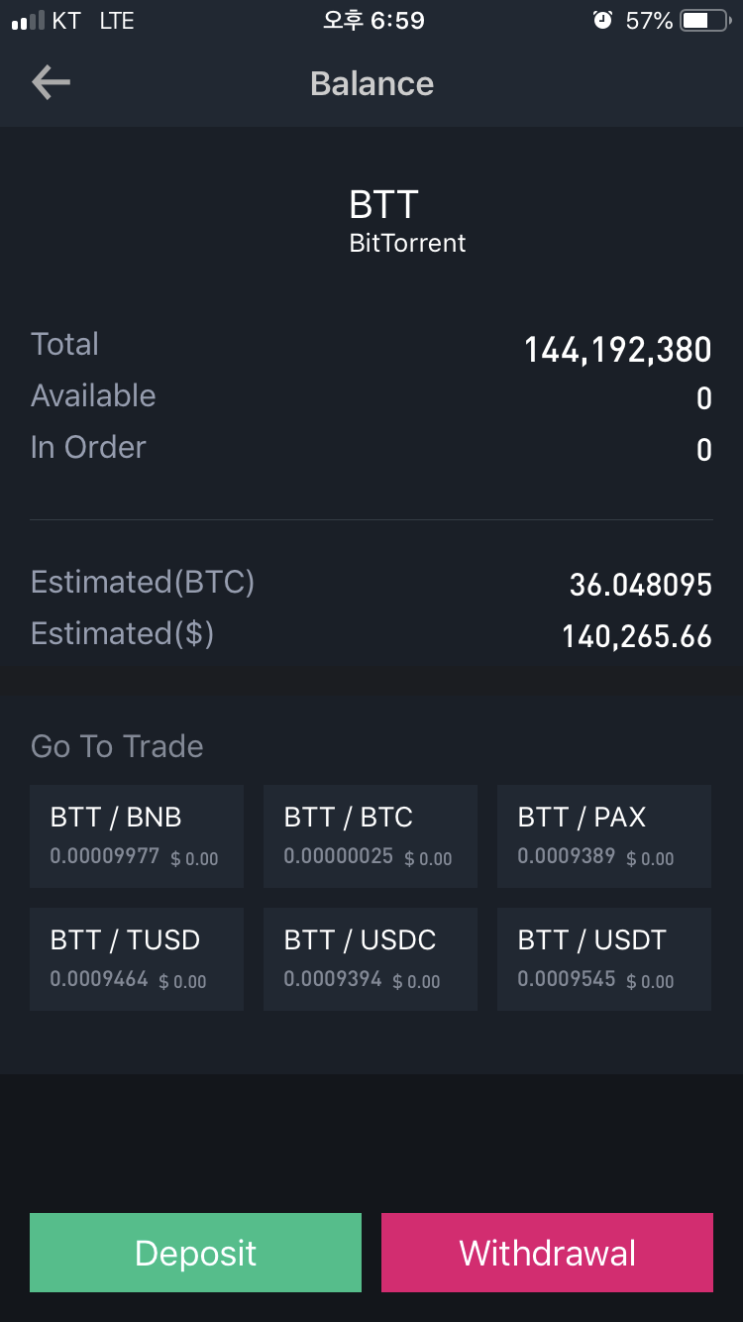Trade the BTT / USDT pair

pyautogui.click(x=604, y=959)
